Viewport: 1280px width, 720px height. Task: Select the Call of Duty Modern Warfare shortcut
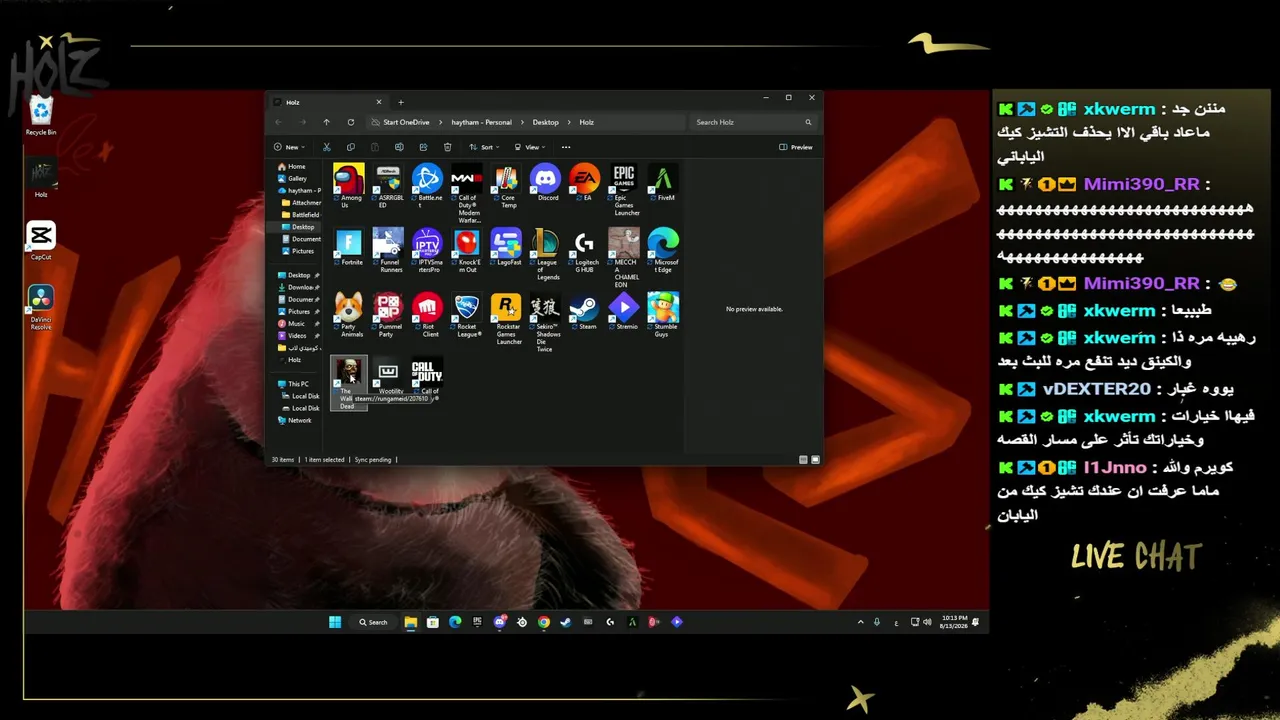tap(467, 193)
